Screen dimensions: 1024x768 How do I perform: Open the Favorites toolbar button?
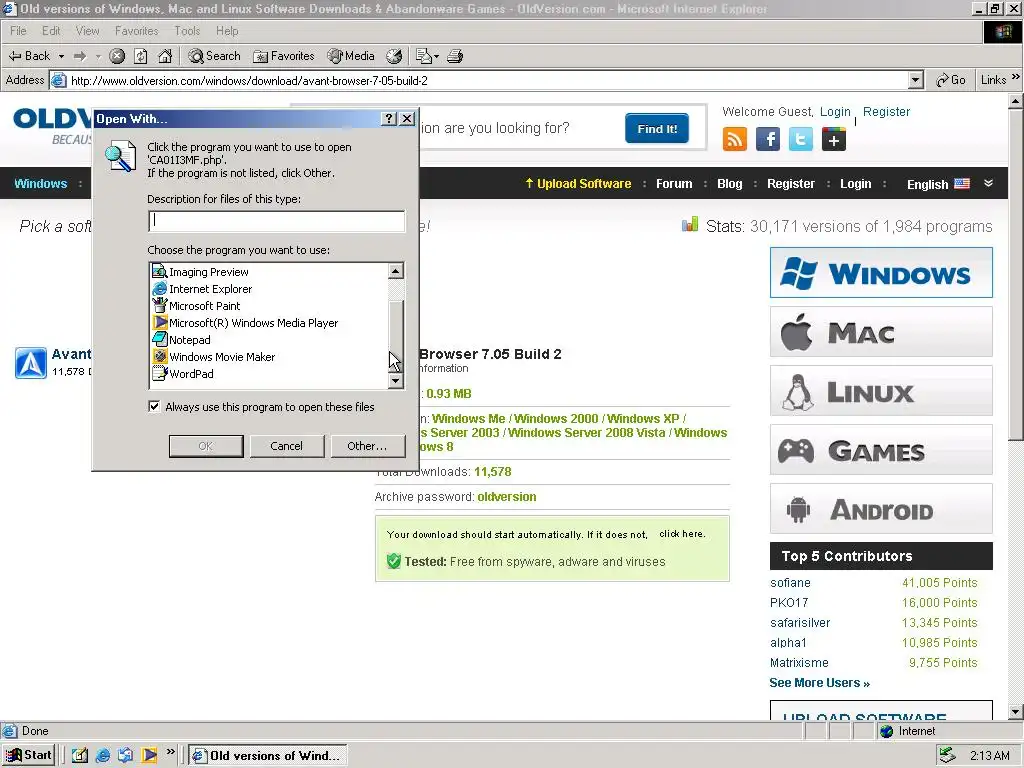pyautogui.click(x=284, y=56)
